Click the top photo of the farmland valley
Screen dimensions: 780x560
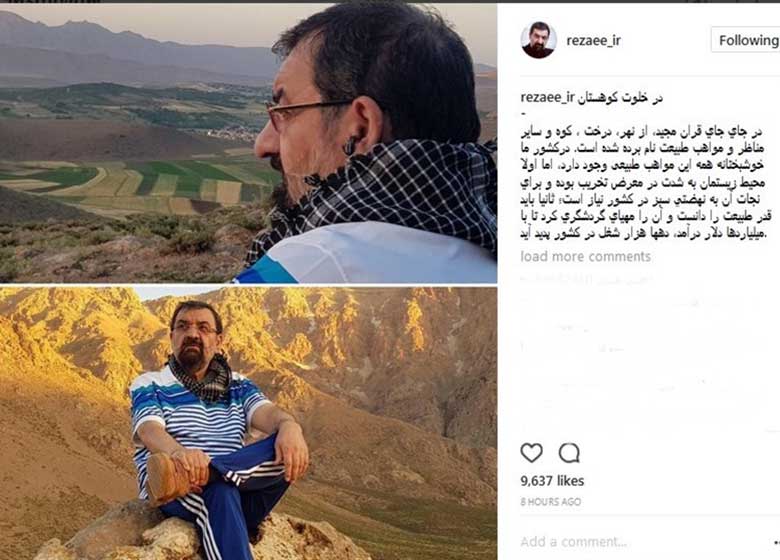[x=248, y=143]
